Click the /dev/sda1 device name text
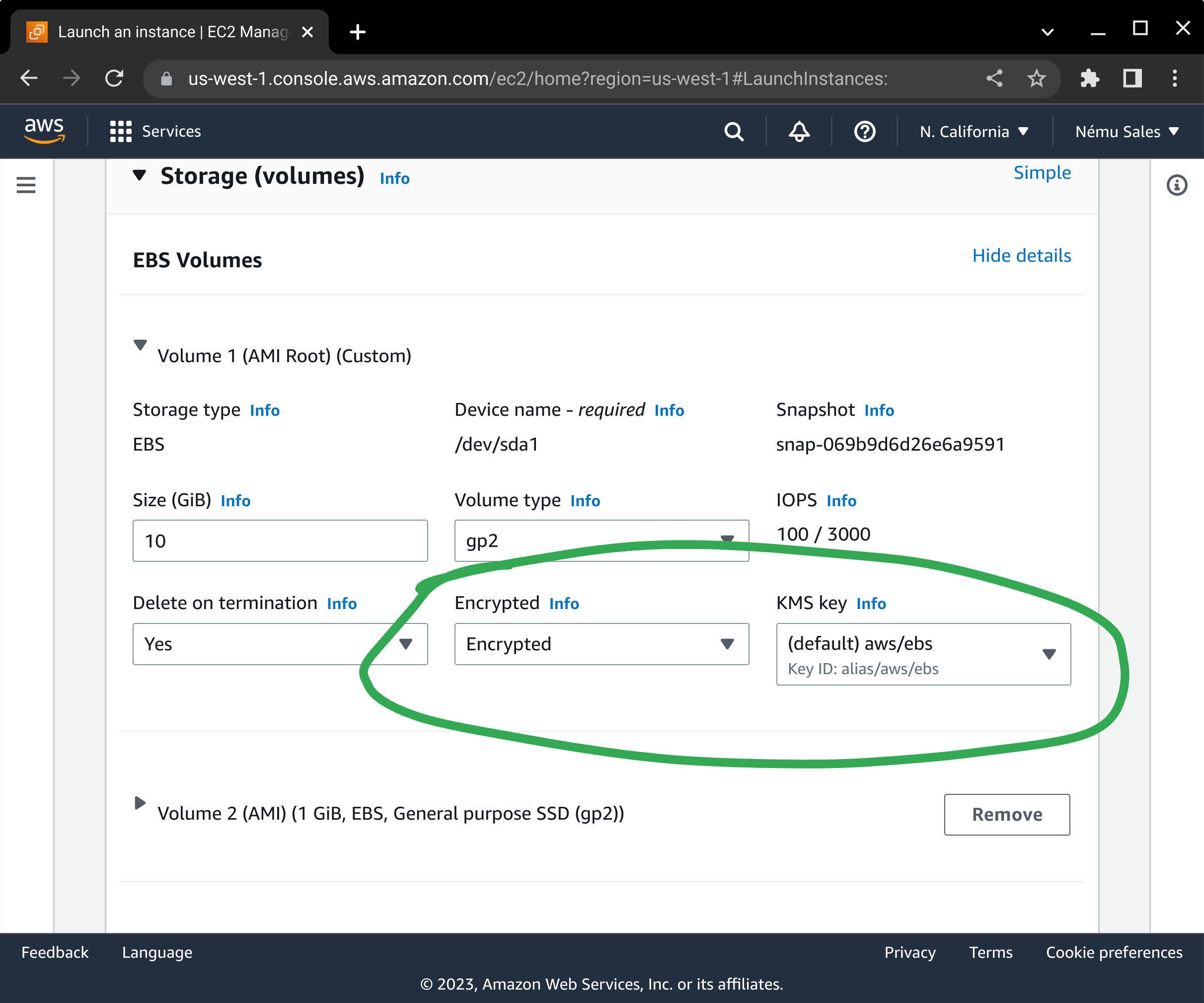1204x1003 pixels. coord(497,445)
